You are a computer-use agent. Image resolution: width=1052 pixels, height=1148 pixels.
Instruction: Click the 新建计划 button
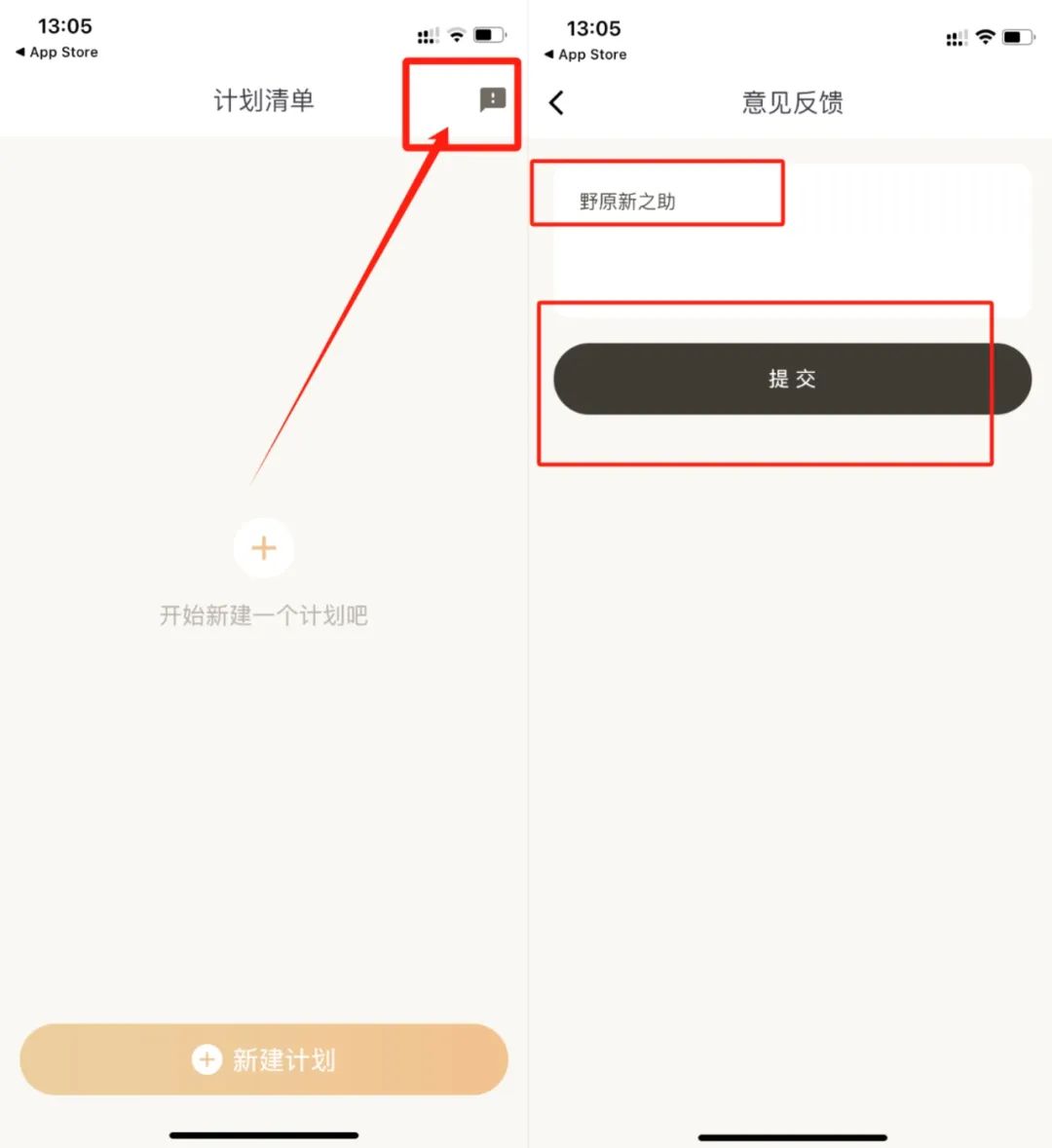[x=264, y=1059]
